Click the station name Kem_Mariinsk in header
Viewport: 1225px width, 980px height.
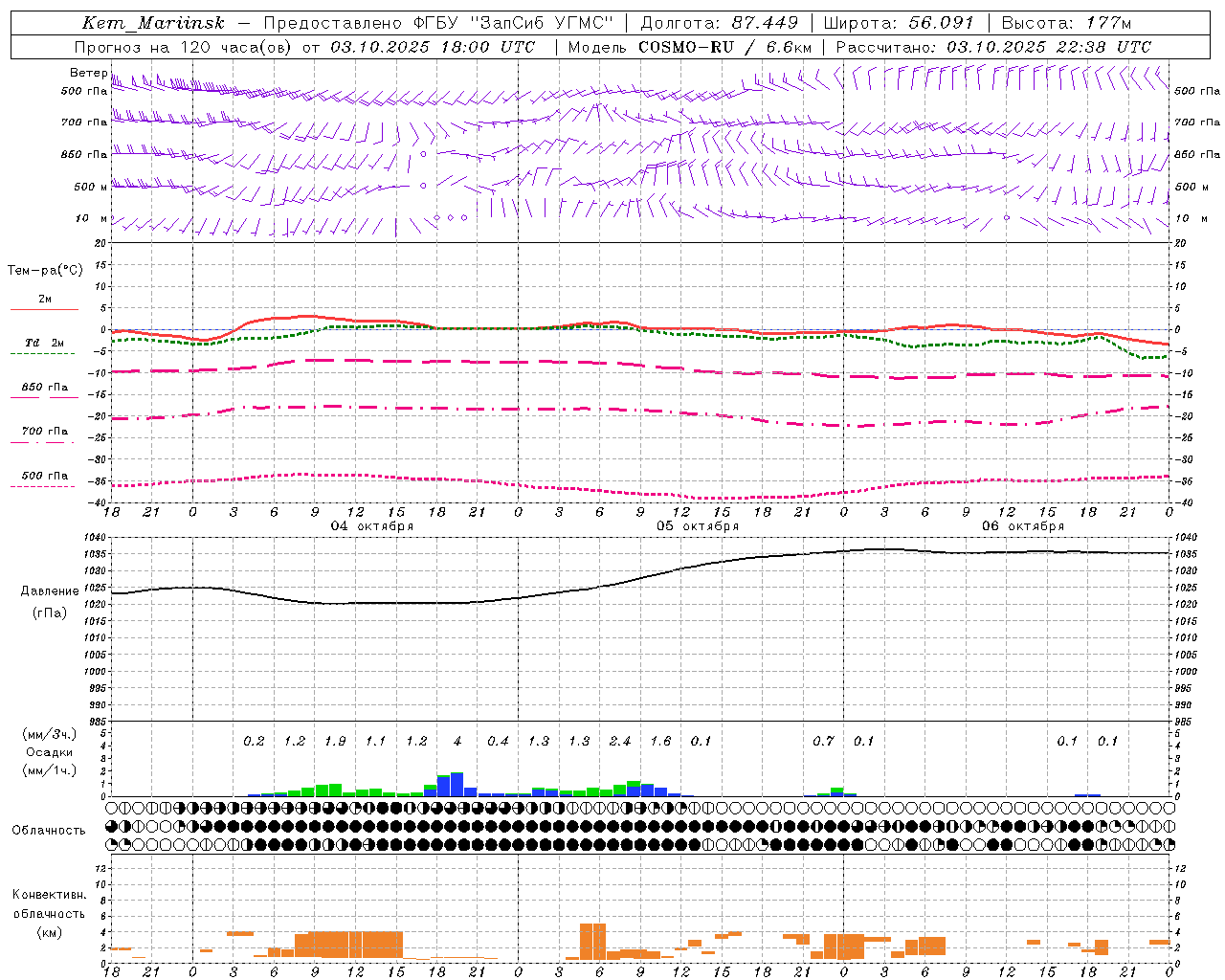coord(153,23)
